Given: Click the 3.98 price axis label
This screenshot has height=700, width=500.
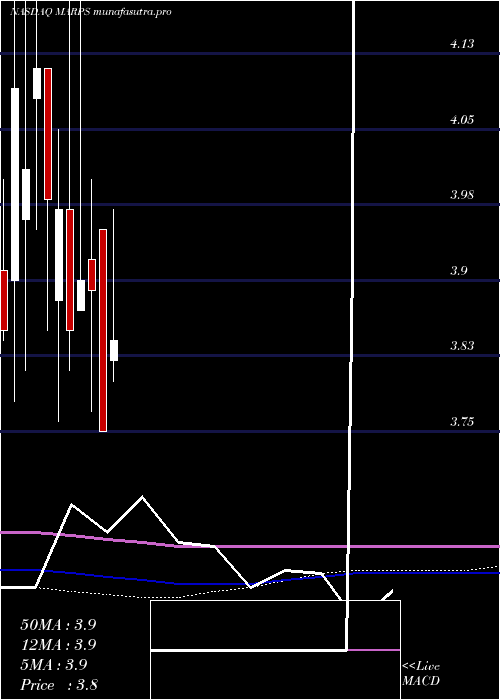Looking at the screenshot, I should [x=462, y=195].
